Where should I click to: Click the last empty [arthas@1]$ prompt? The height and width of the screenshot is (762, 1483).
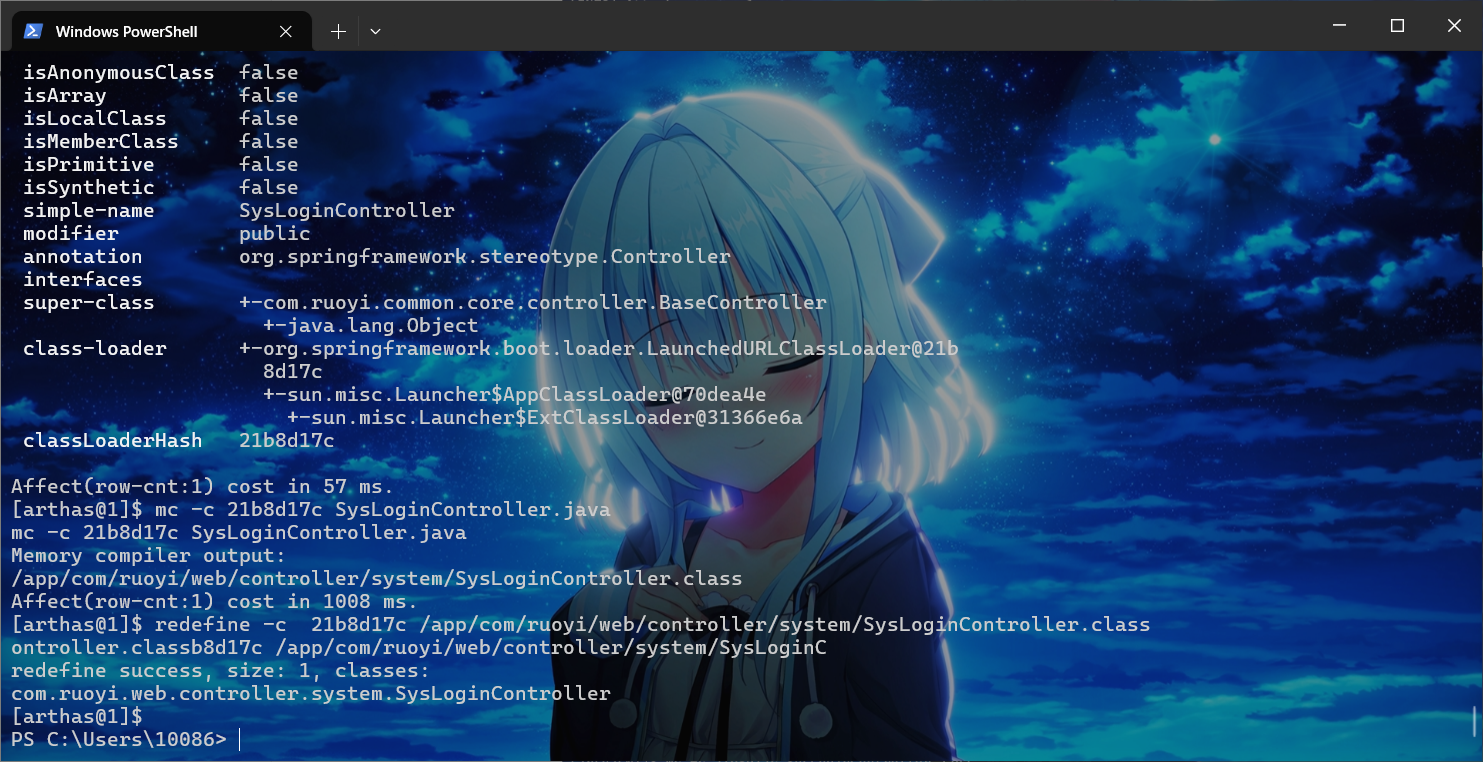point(76,717)
